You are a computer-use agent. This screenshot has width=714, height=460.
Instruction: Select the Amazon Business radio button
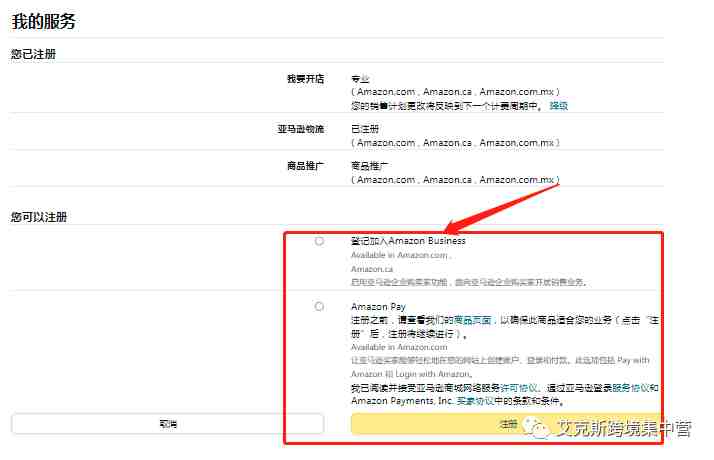(319, 241)
